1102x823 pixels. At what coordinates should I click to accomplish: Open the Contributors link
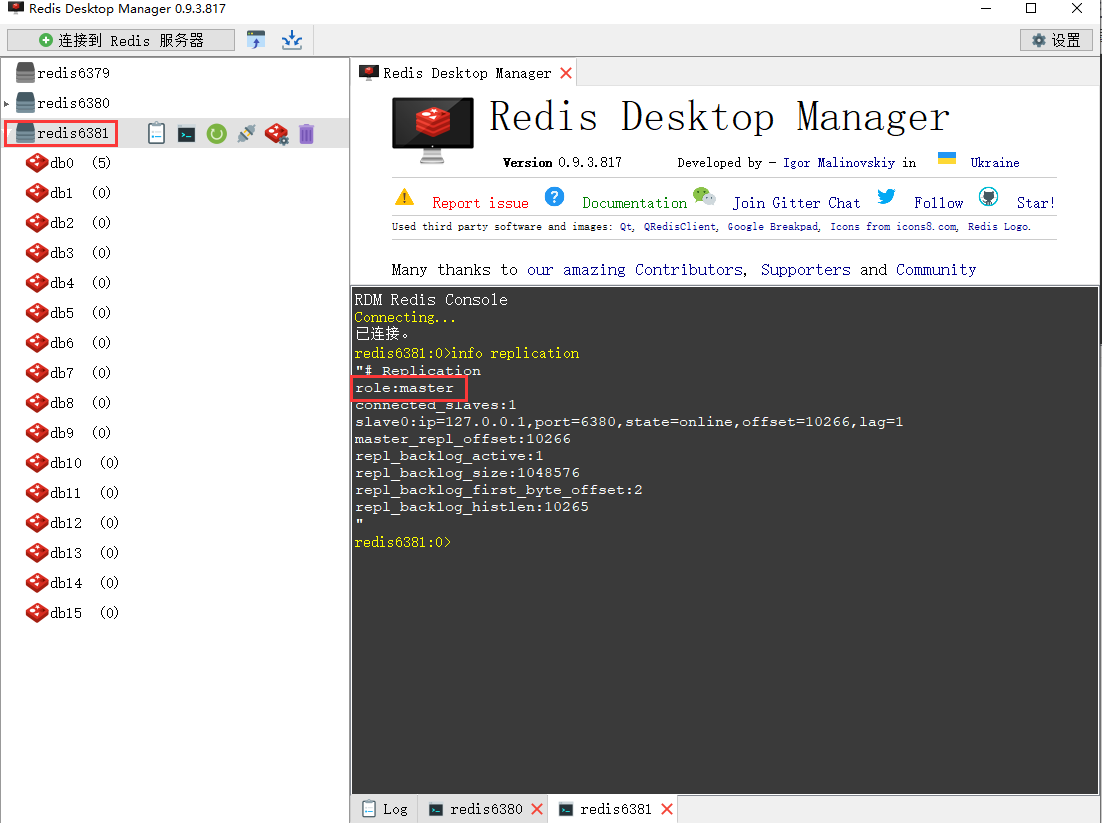point(688,270)
